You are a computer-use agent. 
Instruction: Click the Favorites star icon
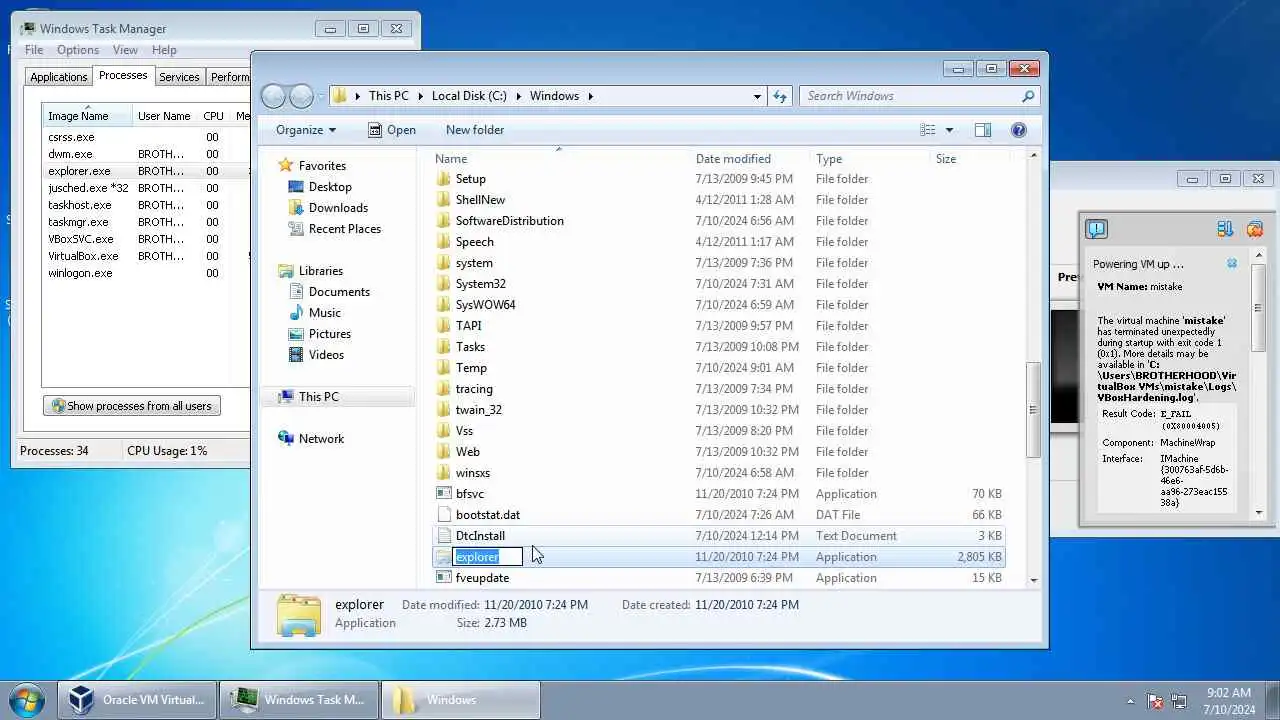286,166
